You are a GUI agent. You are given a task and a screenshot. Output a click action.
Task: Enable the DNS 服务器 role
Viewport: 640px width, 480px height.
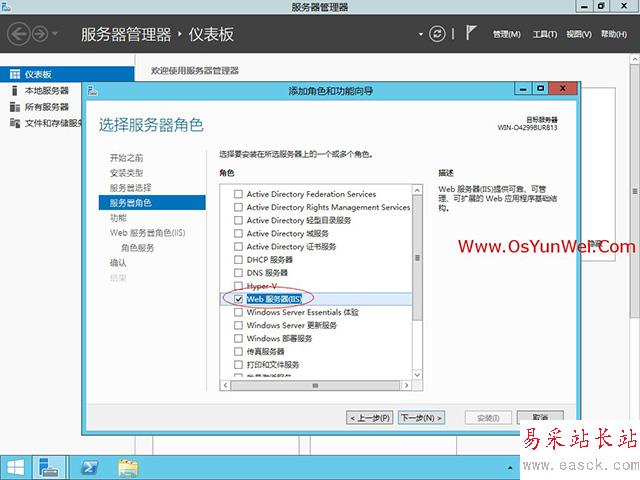click(x=238, y=273)
